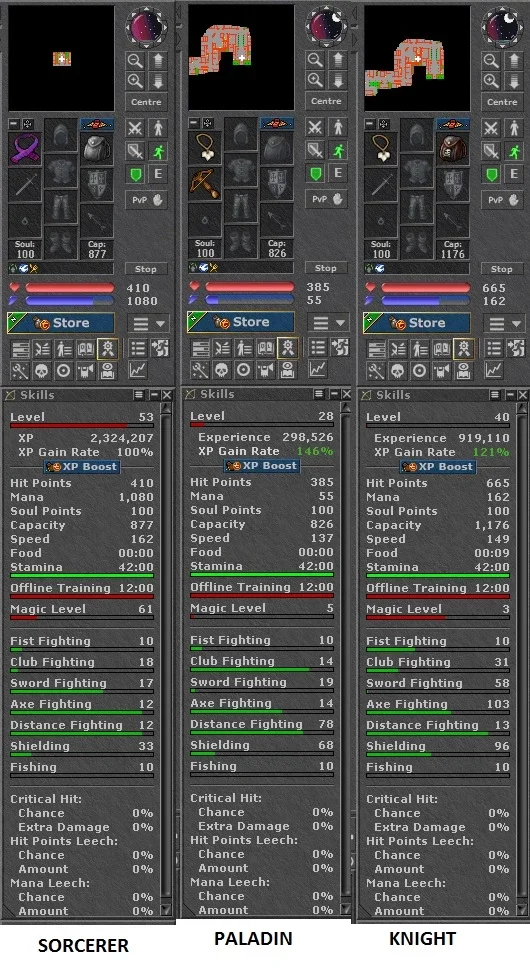Enable balanced sword-shield mode on Knight
The width and height of the screenshot is (530, 968).
(491, 152)
